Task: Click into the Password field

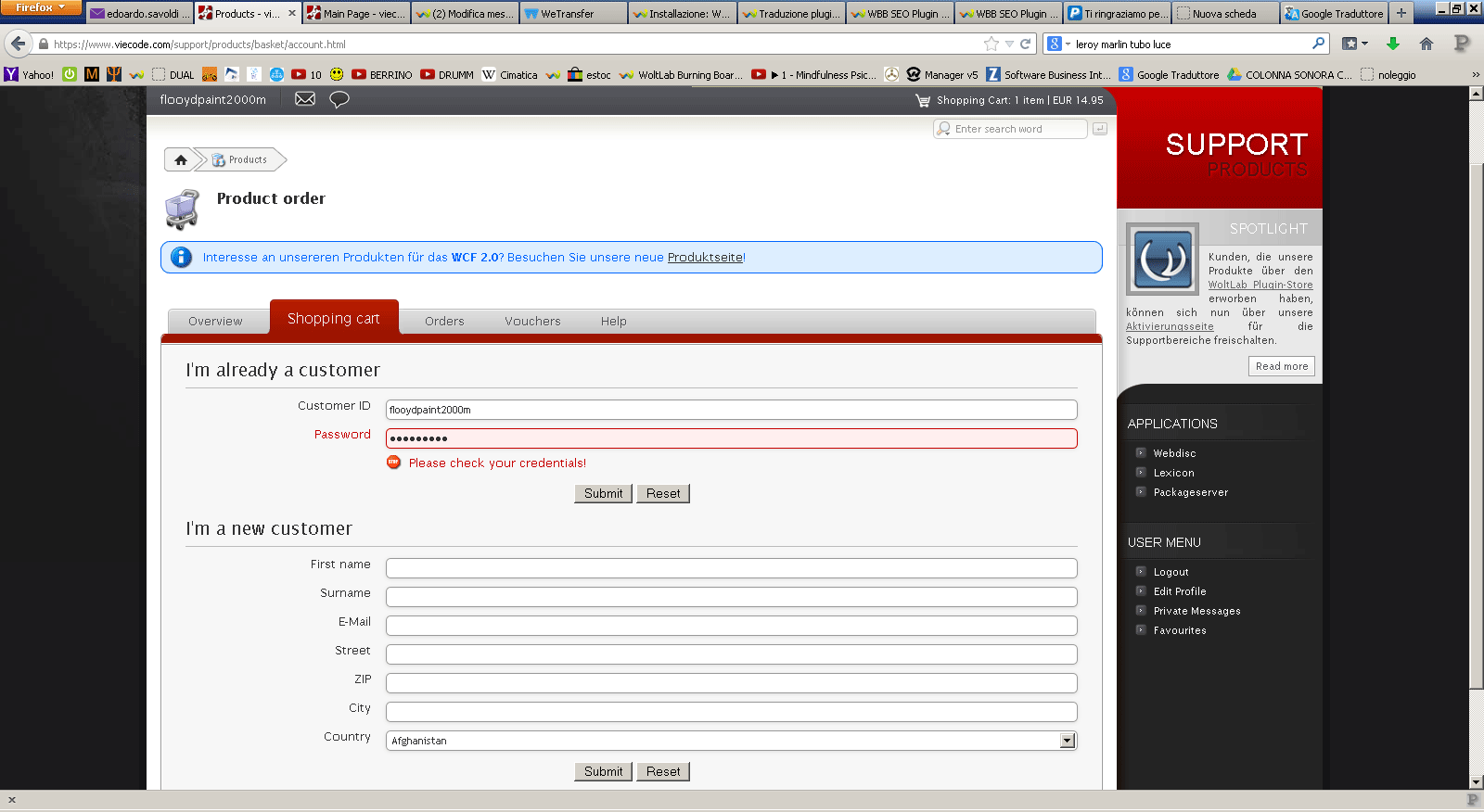Action: click(x=731, y=438)
